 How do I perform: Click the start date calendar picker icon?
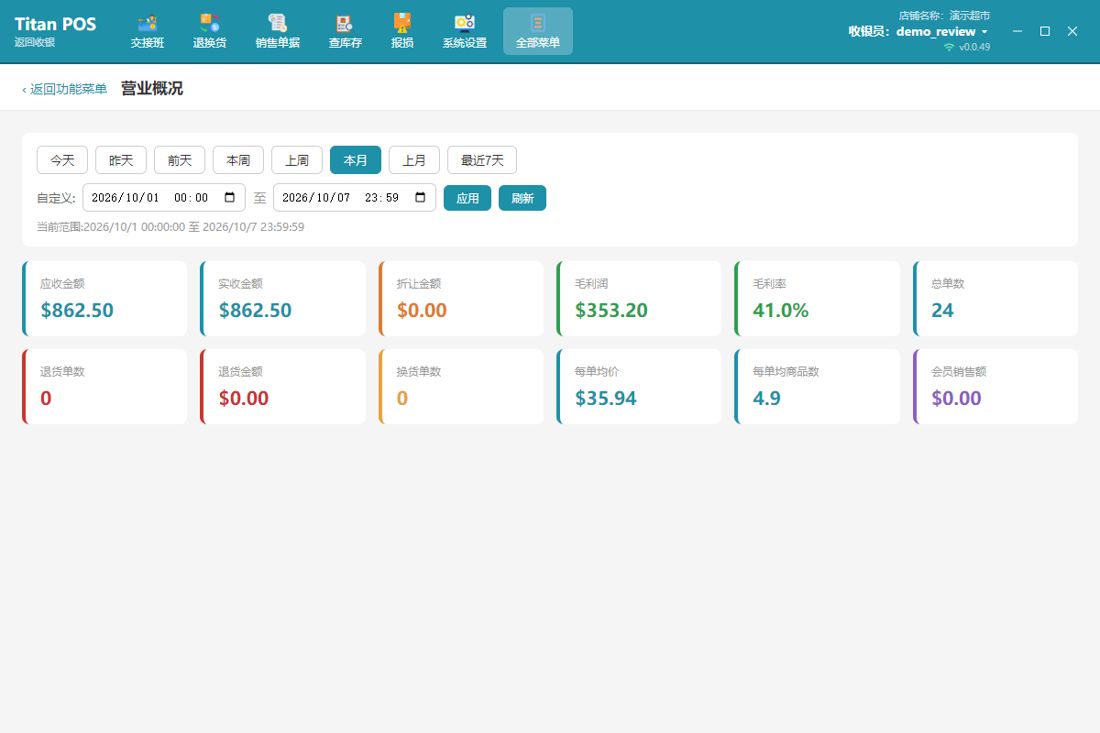(229, 198)
